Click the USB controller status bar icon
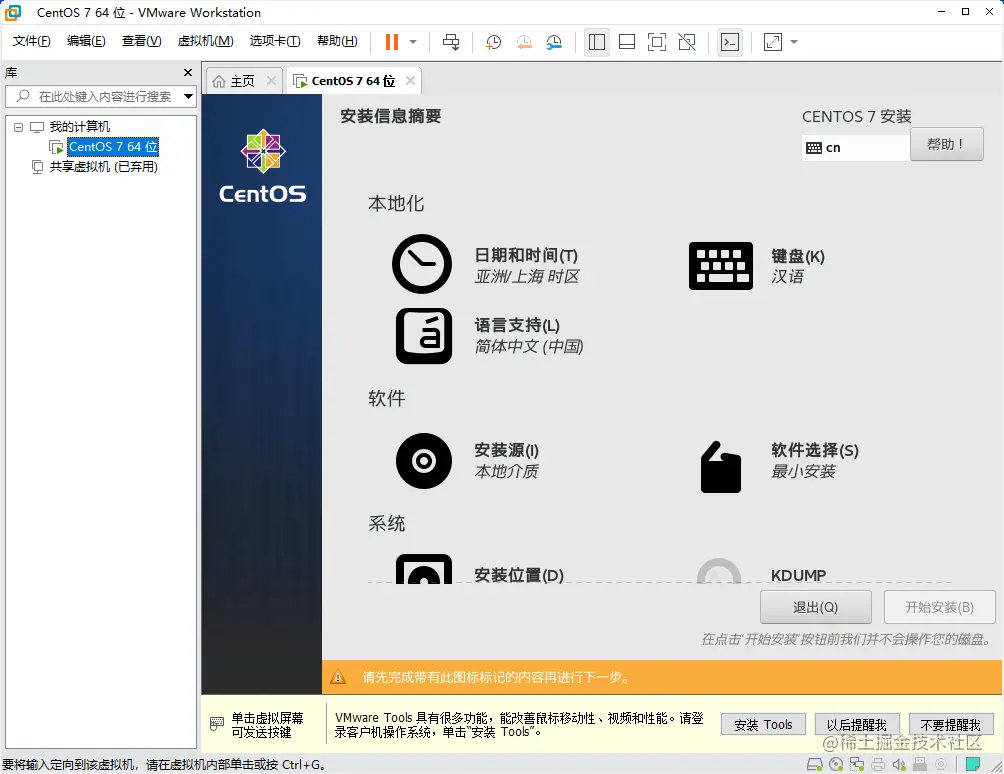Image resolution: width=1004 pixels, height=774 pixels. click(x=920, y=764)
